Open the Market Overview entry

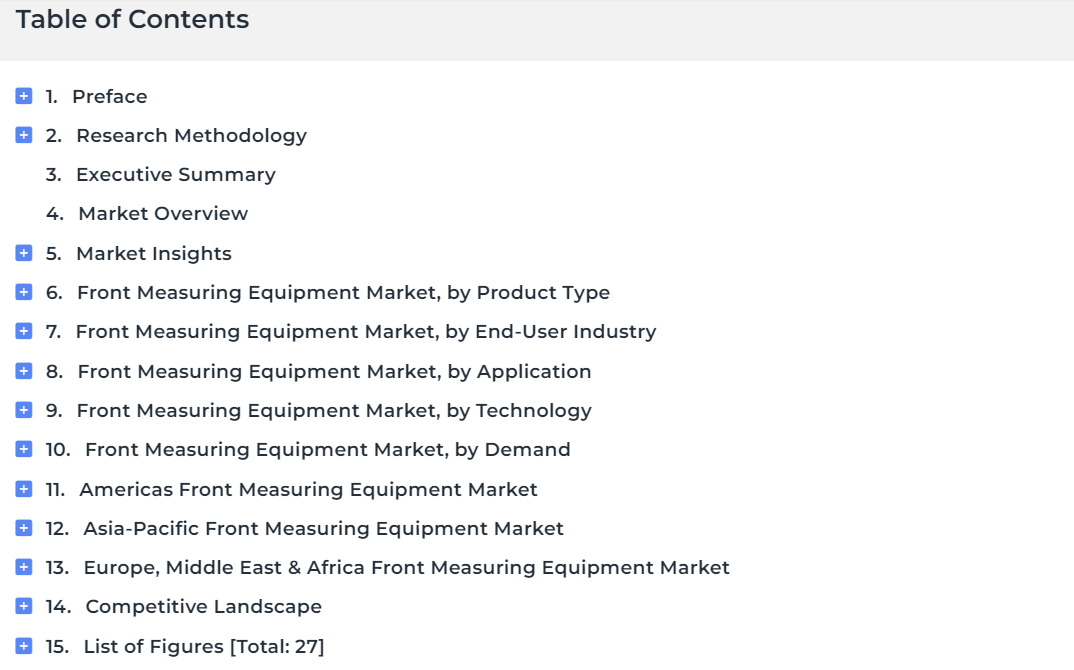(x=163, y=214)
